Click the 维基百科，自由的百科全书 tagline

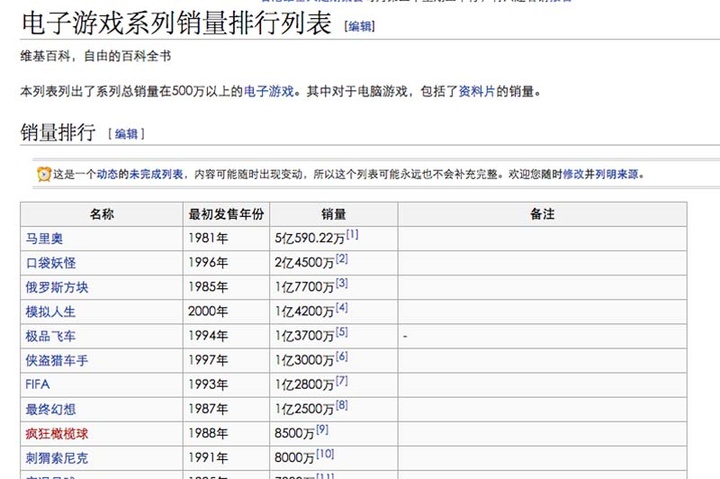96,56
